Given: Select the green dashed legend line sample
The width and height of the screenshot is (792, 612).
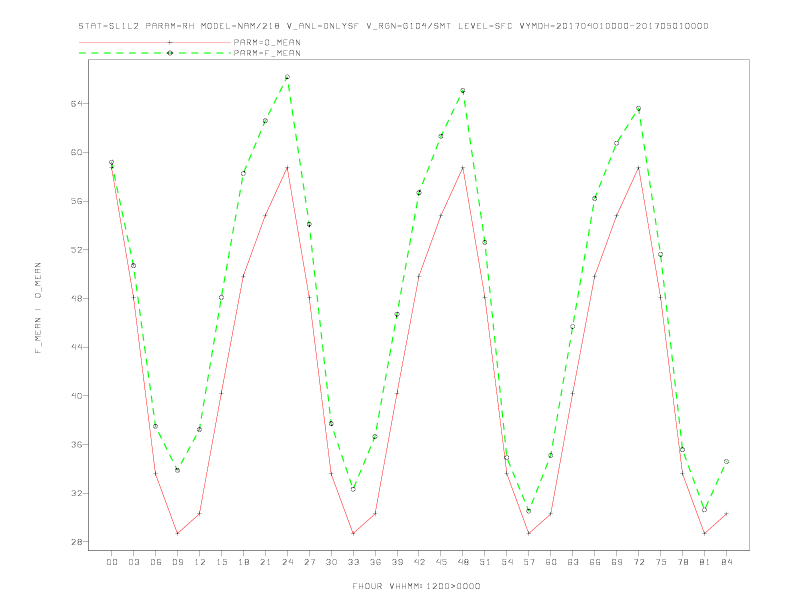Looking at the screenshot, I should click(155, 53).
